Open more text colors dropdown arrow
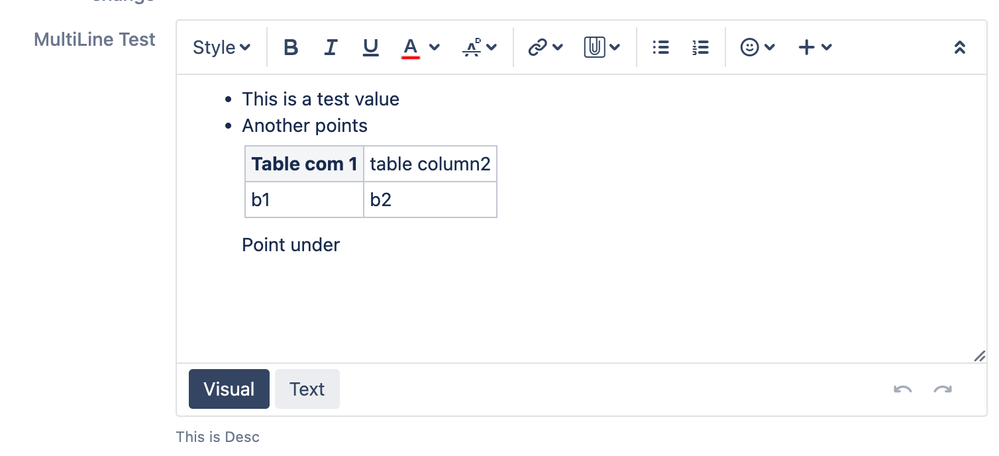999x456 pixels. [x=434, y=47]
